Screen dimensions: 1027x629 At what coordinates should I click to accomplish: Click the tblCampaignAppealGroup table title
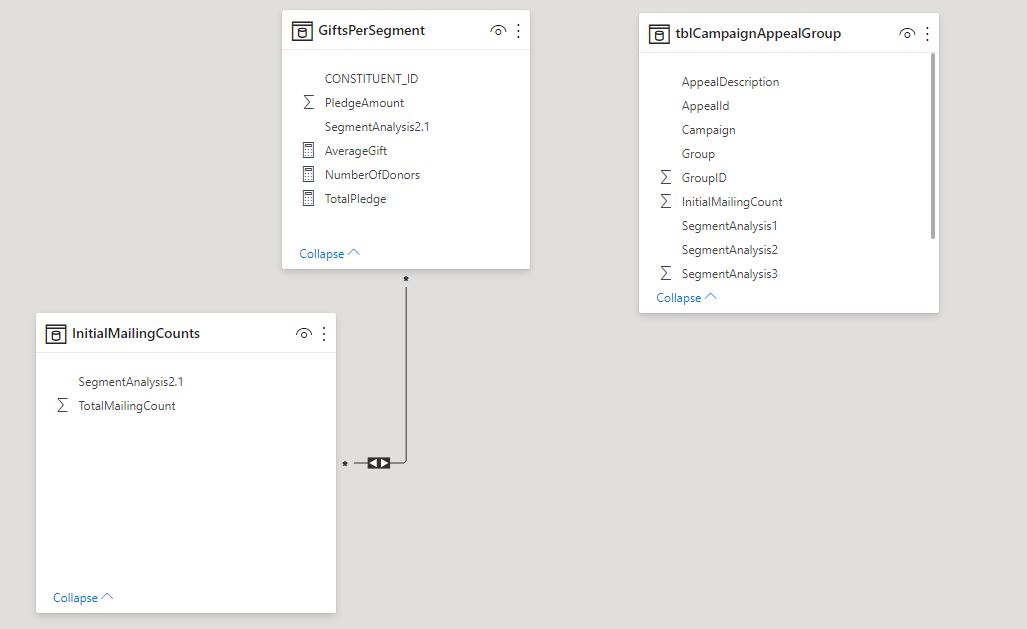coord(758,34)
